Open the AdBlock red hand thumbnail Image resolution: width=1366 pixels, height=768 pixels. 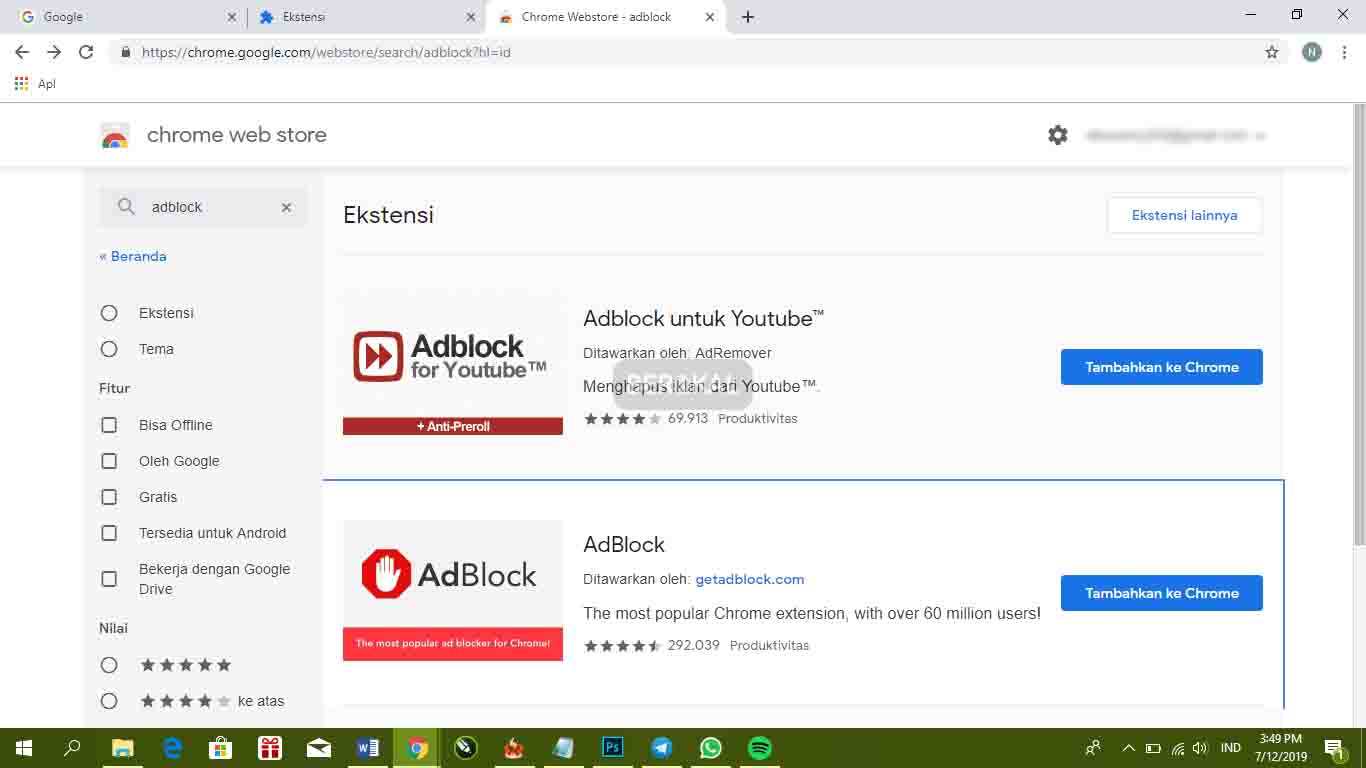[453, 591]
